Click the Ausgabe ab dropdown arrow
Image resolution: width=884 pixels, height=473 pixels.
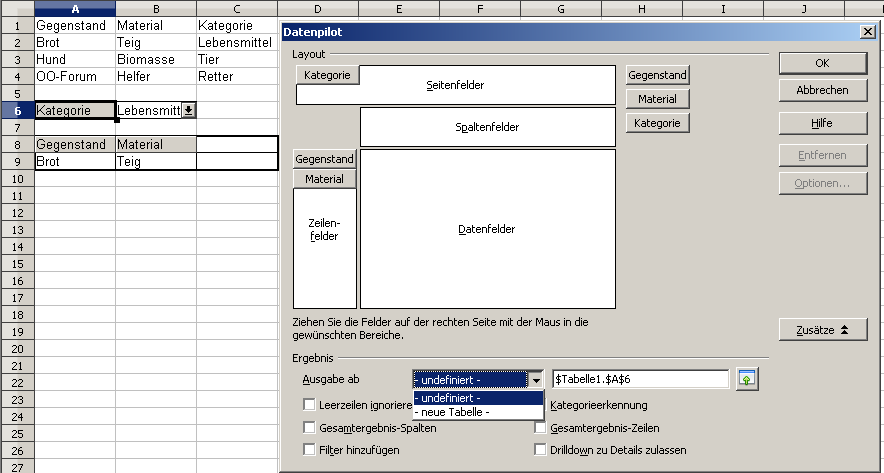(x=536, y=380)
